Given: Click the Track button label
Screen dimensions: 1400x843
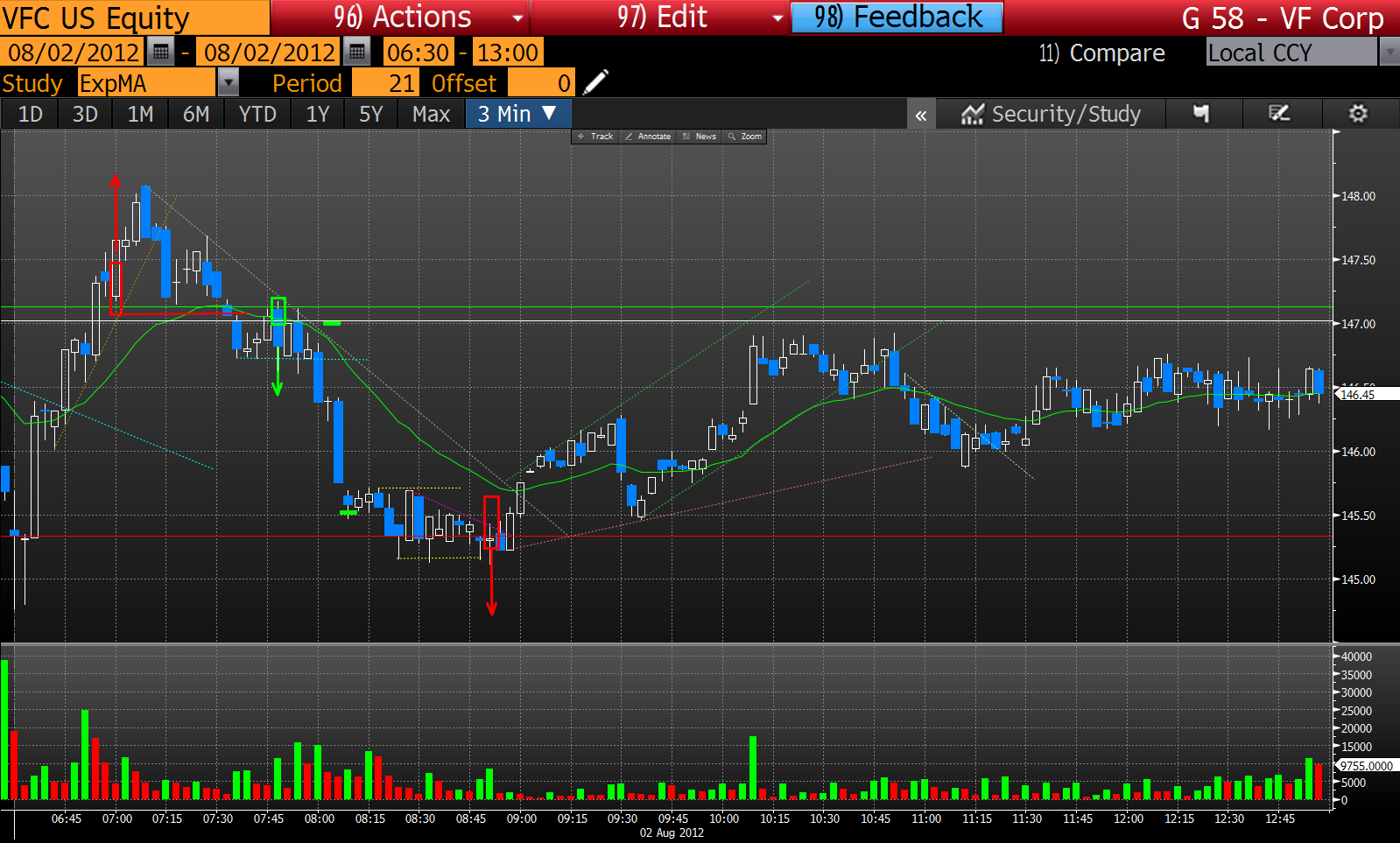Looking at the screenshot, I should 602,137.
